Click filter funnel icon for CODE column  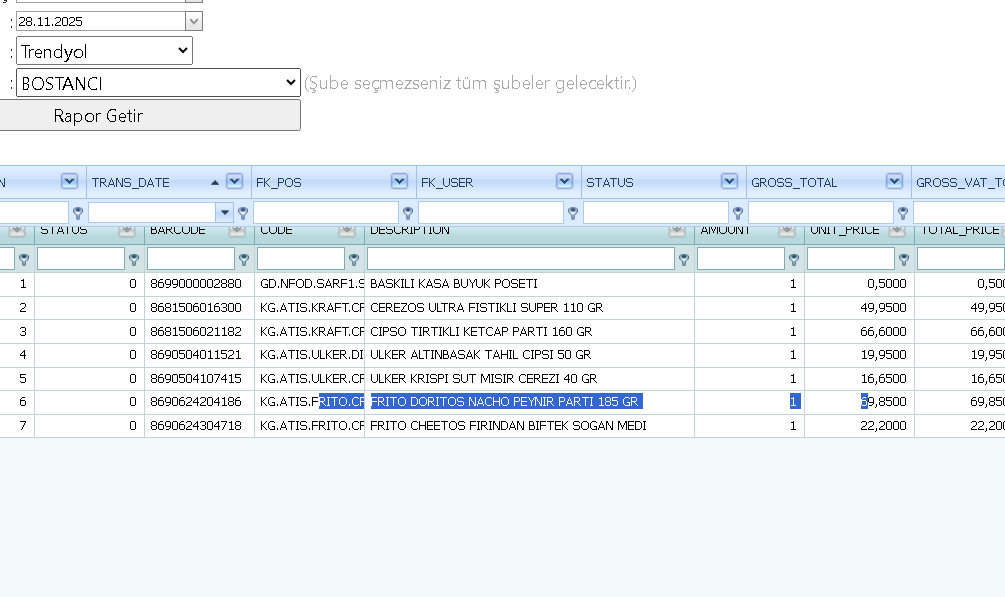click(354, 259)
